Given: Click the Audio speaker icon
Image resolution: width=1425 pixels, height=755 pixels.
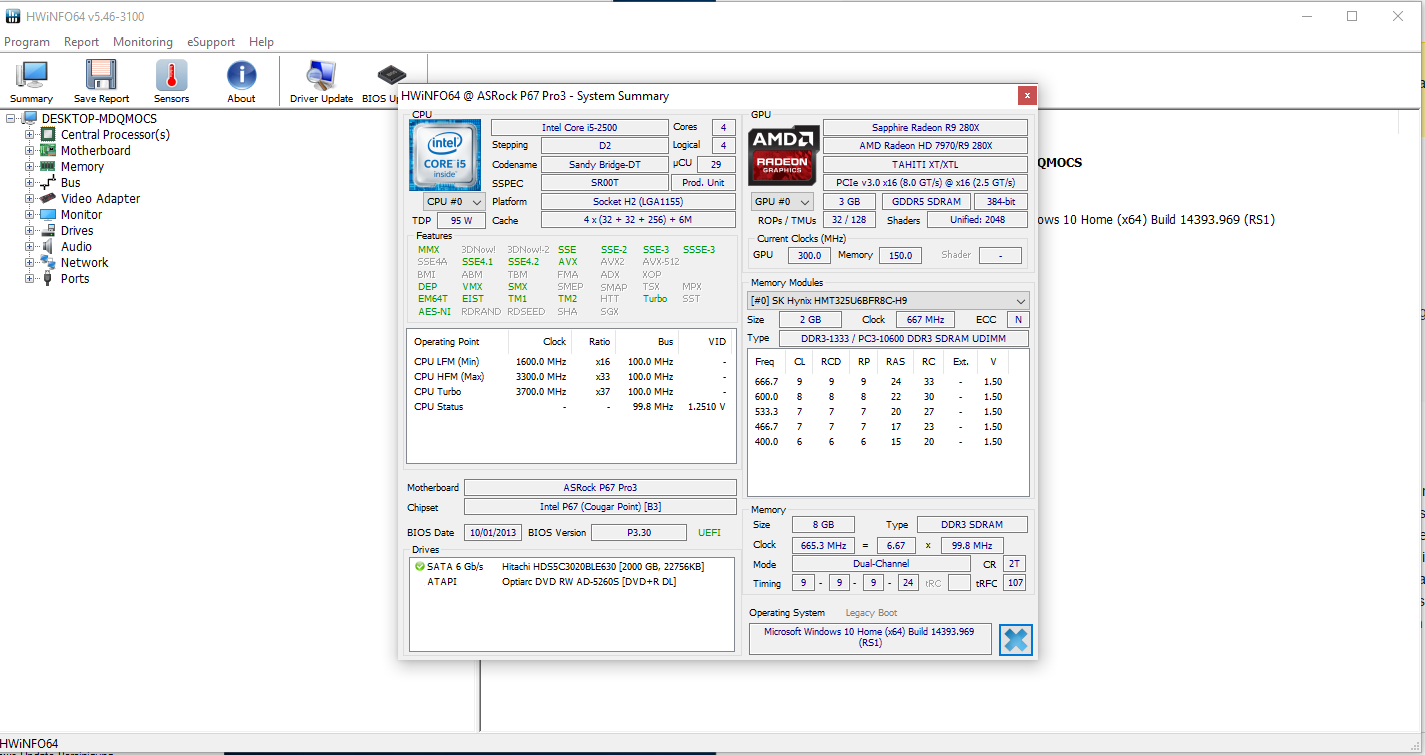Looking at the screenshot, I should pyautogui.click(x=48, y=246).
